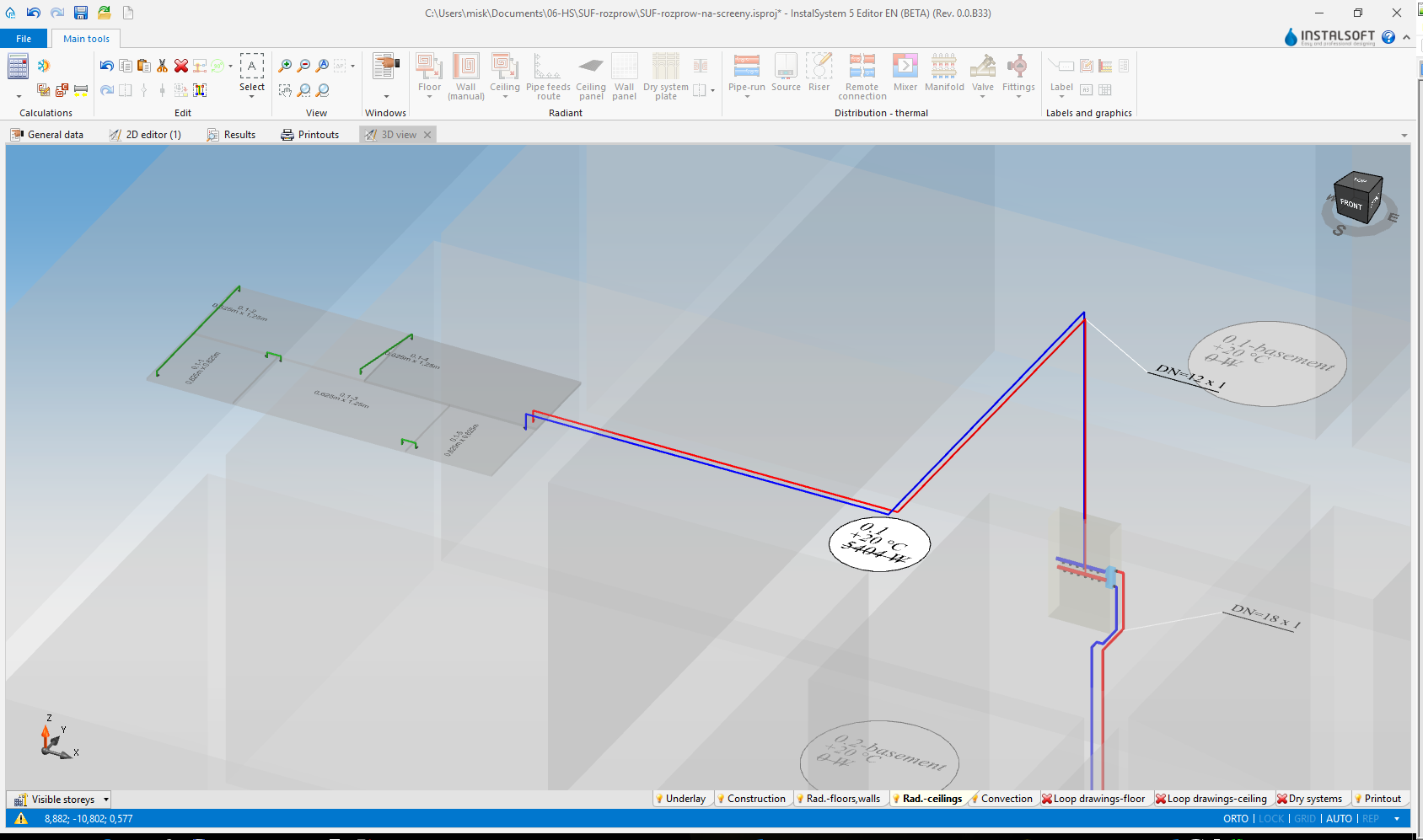Open the File menu
Viewport: 1423px width, 840px height.
point(24,39)
